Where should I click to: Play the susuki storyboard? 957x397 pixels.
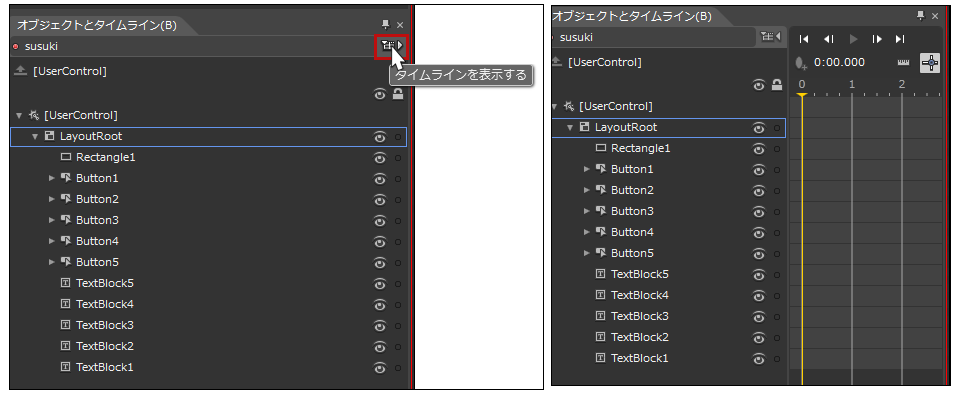click(x=853, y=39)
